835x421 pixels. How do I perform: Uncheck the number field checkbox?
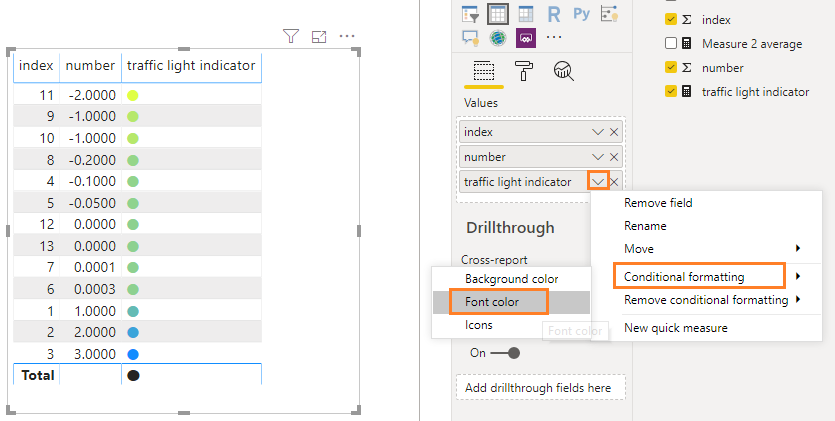point(671,67)
